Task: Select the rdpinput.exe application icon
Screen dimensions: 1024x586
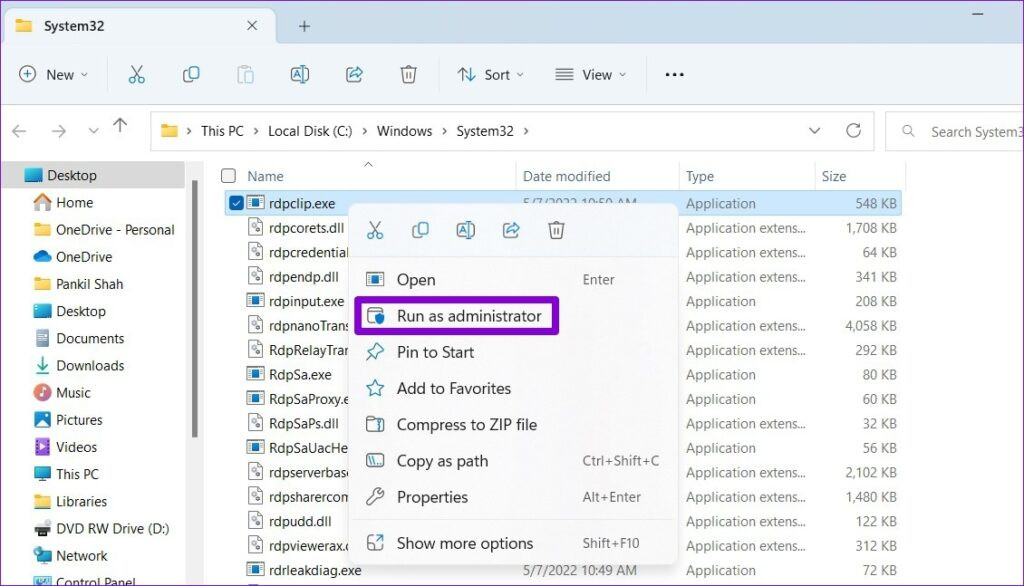Action: (x=255, y=301)
